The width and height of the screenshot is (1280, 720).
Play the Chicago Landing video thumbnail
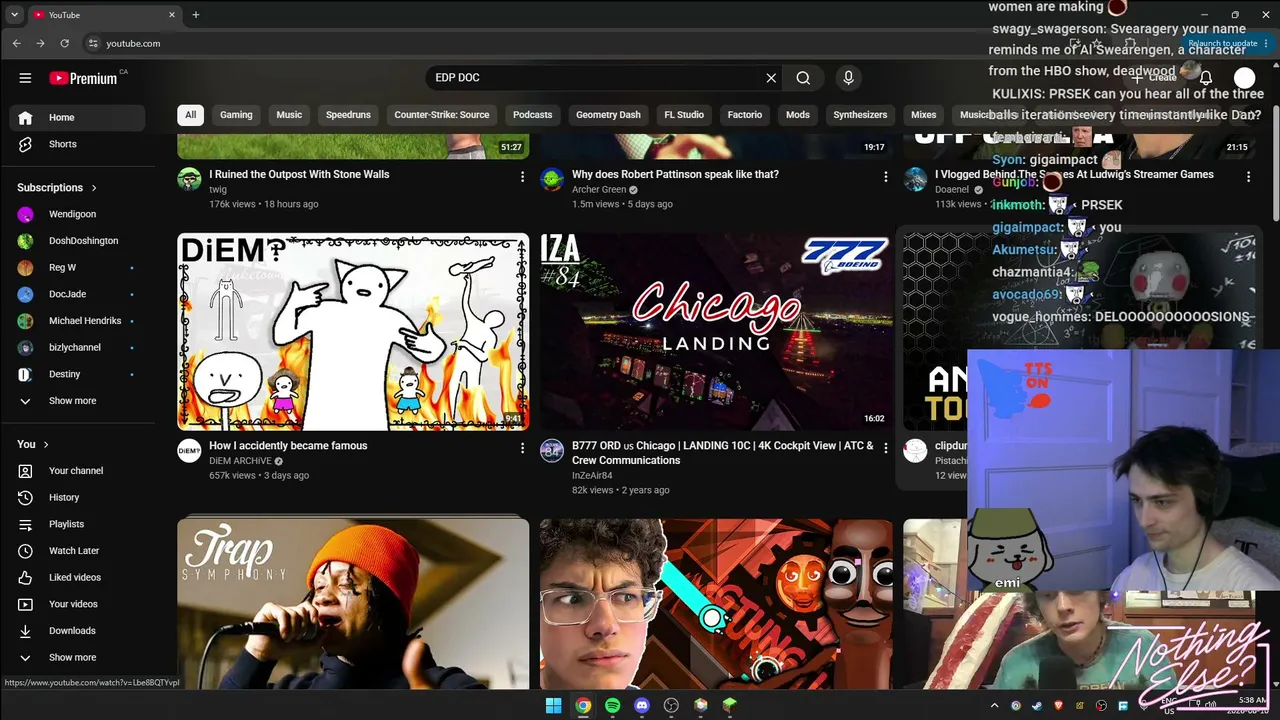pos(716,332)
